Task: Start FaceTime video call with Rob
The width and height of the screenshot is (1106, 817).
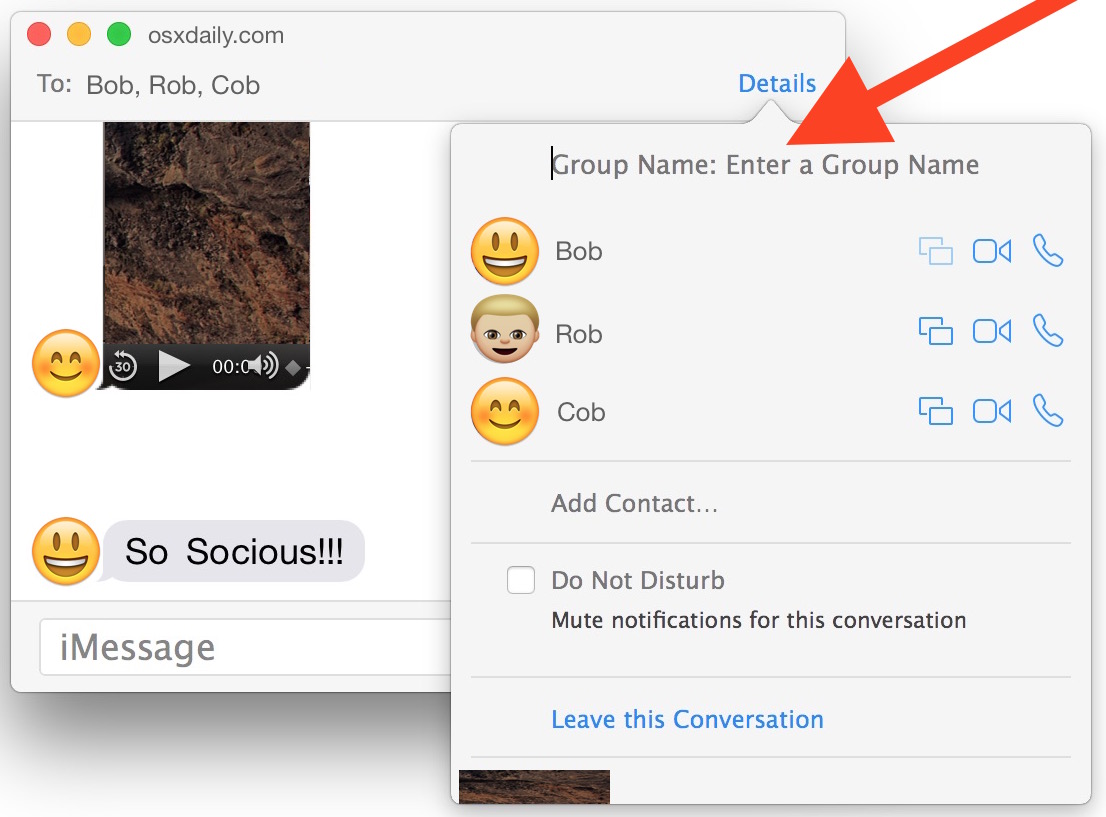Action: [992, 331]
